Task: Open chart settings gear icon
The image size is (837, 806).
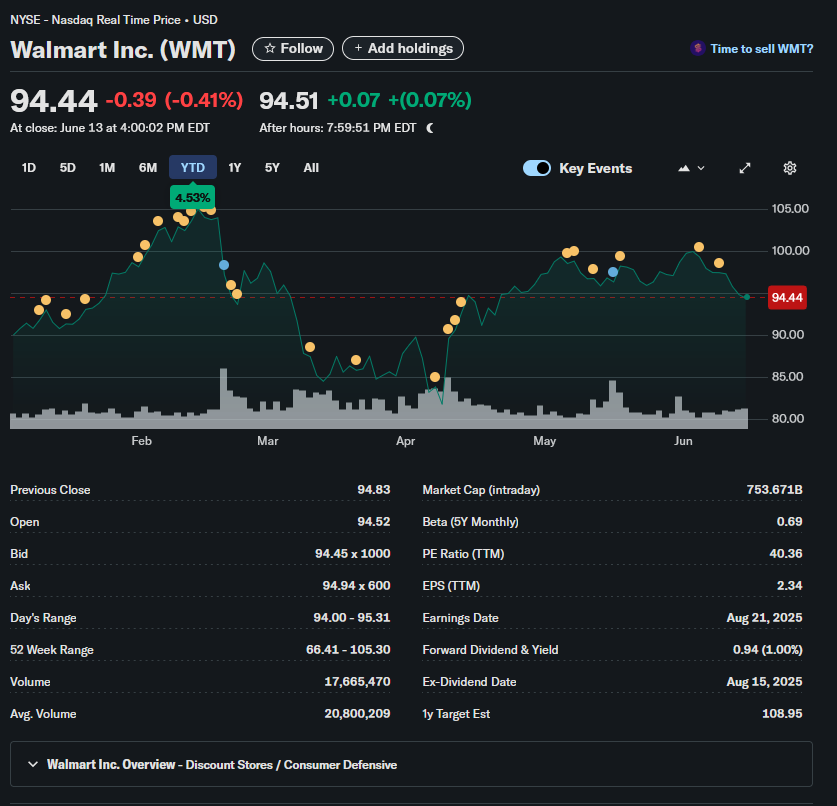Action: coord(789,168)
